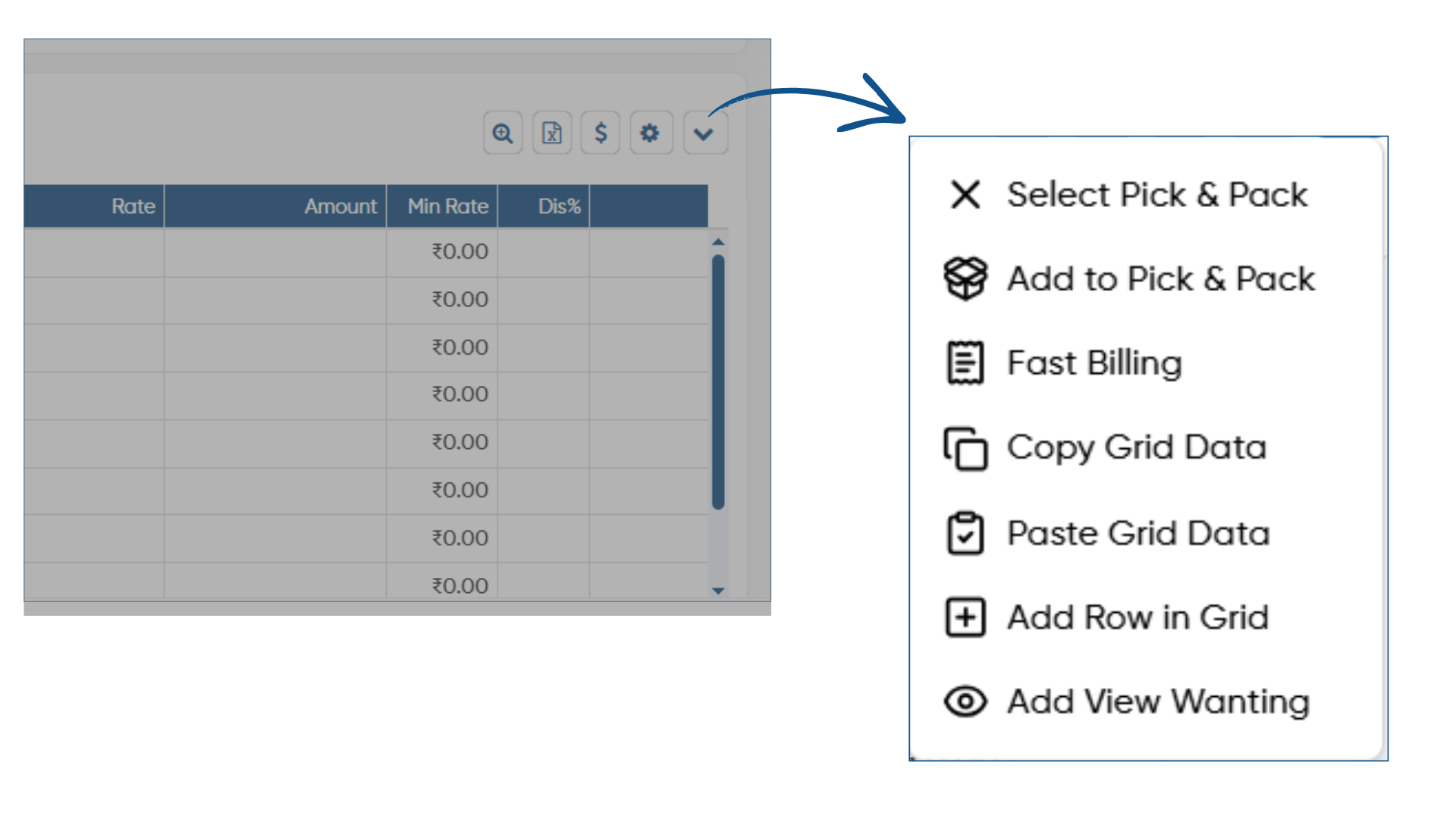Click the magnifier zoom search icon
The height and width of the screenshot is (819, 1456).
(503, 133)
